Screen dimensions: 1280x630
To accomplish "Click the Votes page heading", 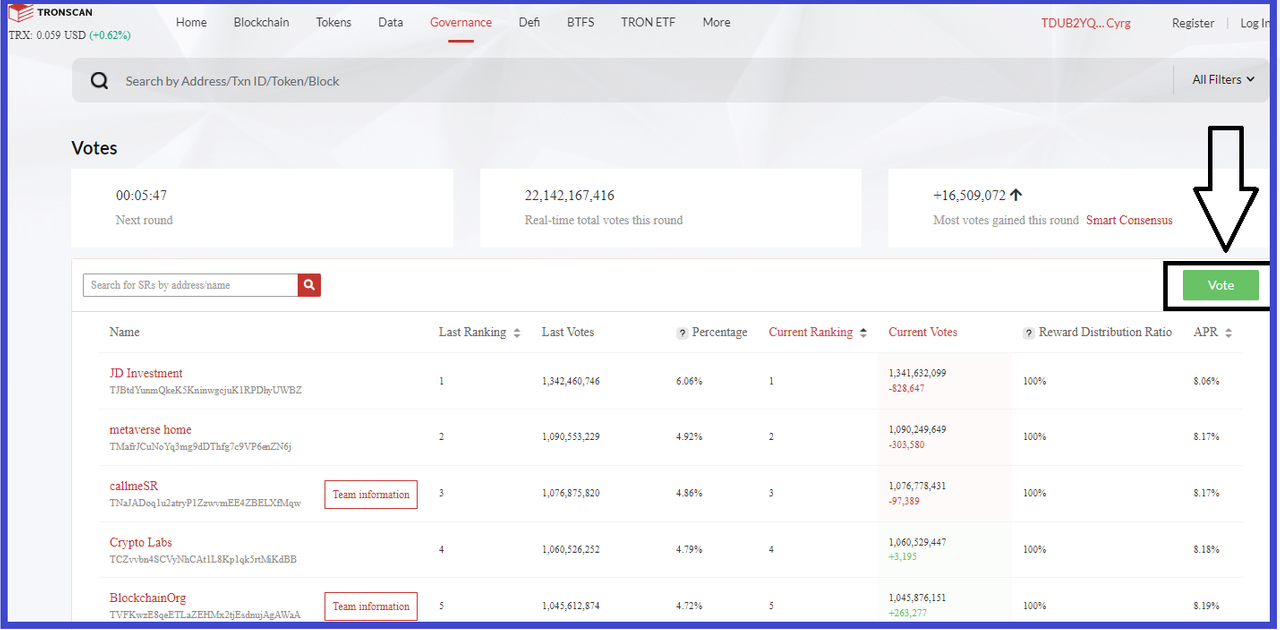I will click(x=94, y=148).
